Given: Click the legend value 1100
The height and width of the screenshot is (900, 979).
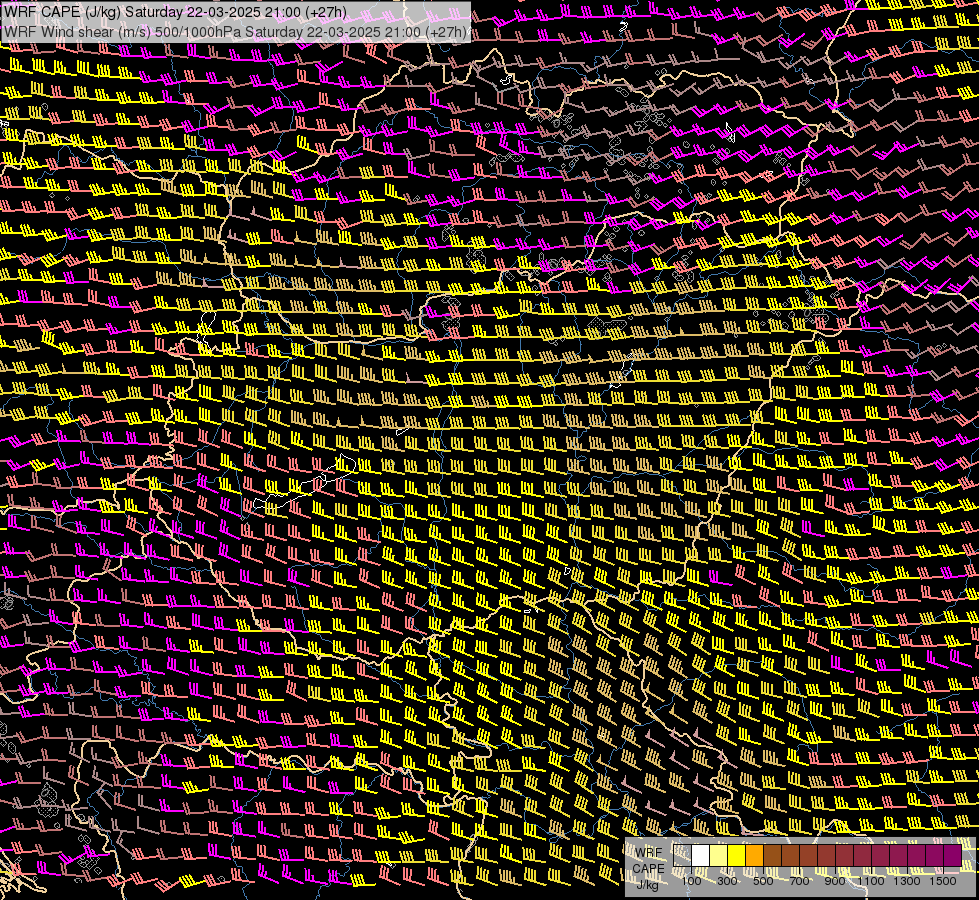Looking at the screenshot, I should pyautogui.click(x=871, y=881).
